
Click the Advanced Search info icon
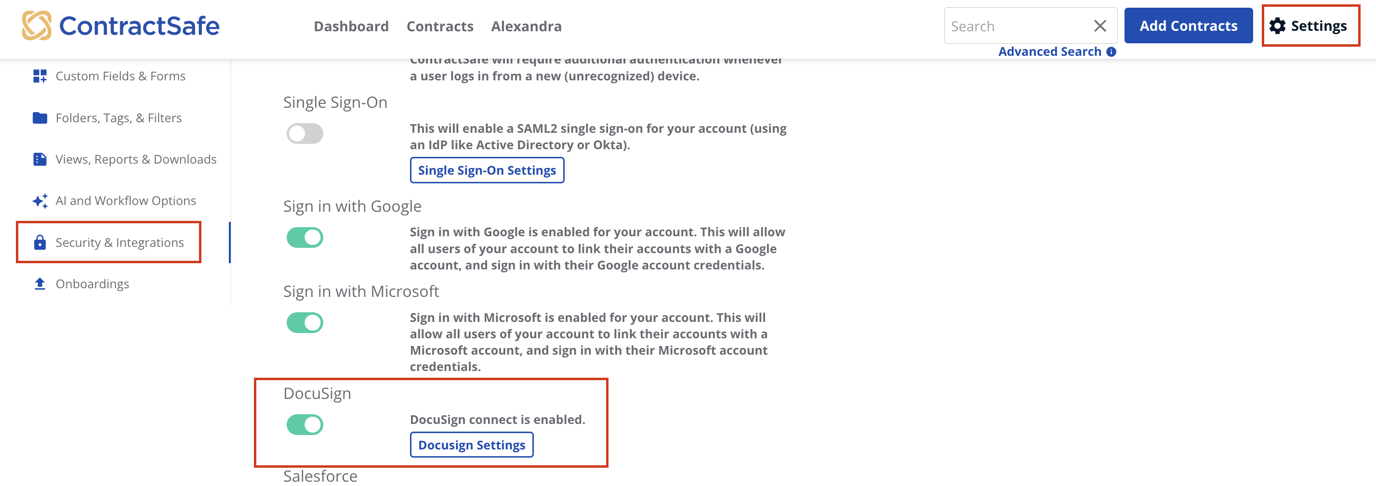(1111, 52)
